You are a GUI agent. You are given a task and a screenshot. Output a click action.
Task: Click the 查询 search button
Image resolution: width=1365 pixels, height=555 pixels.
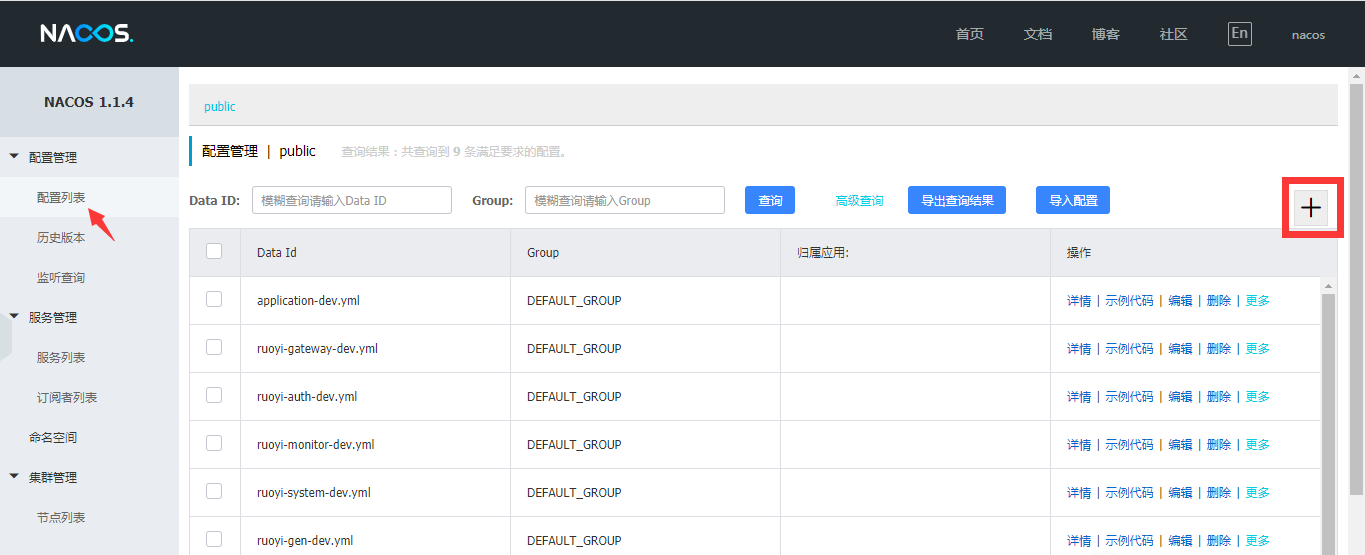(x=770, y=200)
